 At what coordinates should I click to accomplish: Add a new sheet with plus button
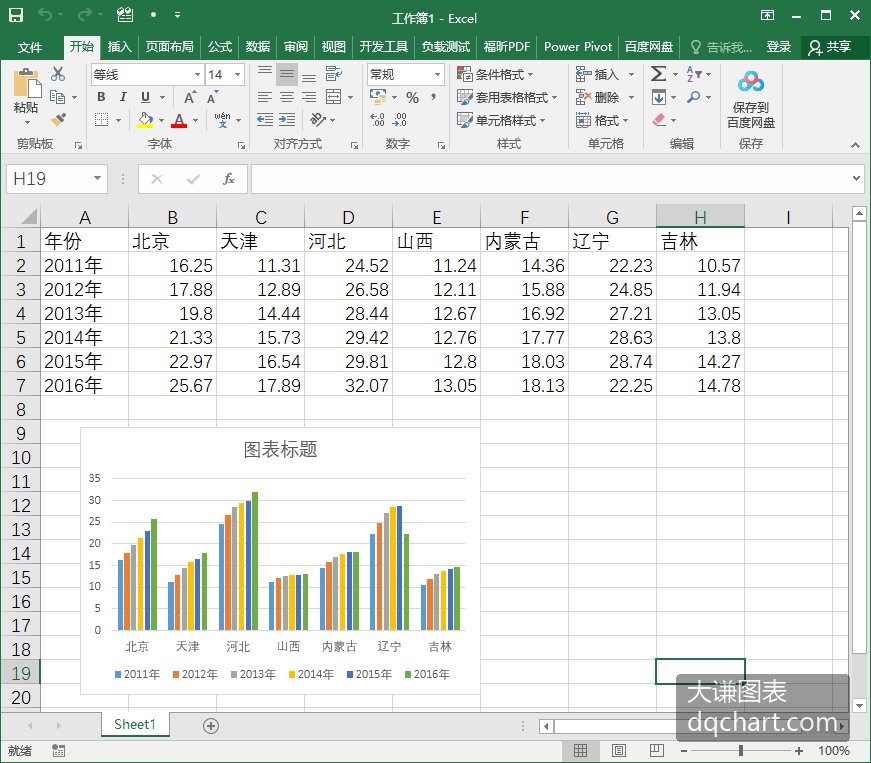(x=211, y=726)
